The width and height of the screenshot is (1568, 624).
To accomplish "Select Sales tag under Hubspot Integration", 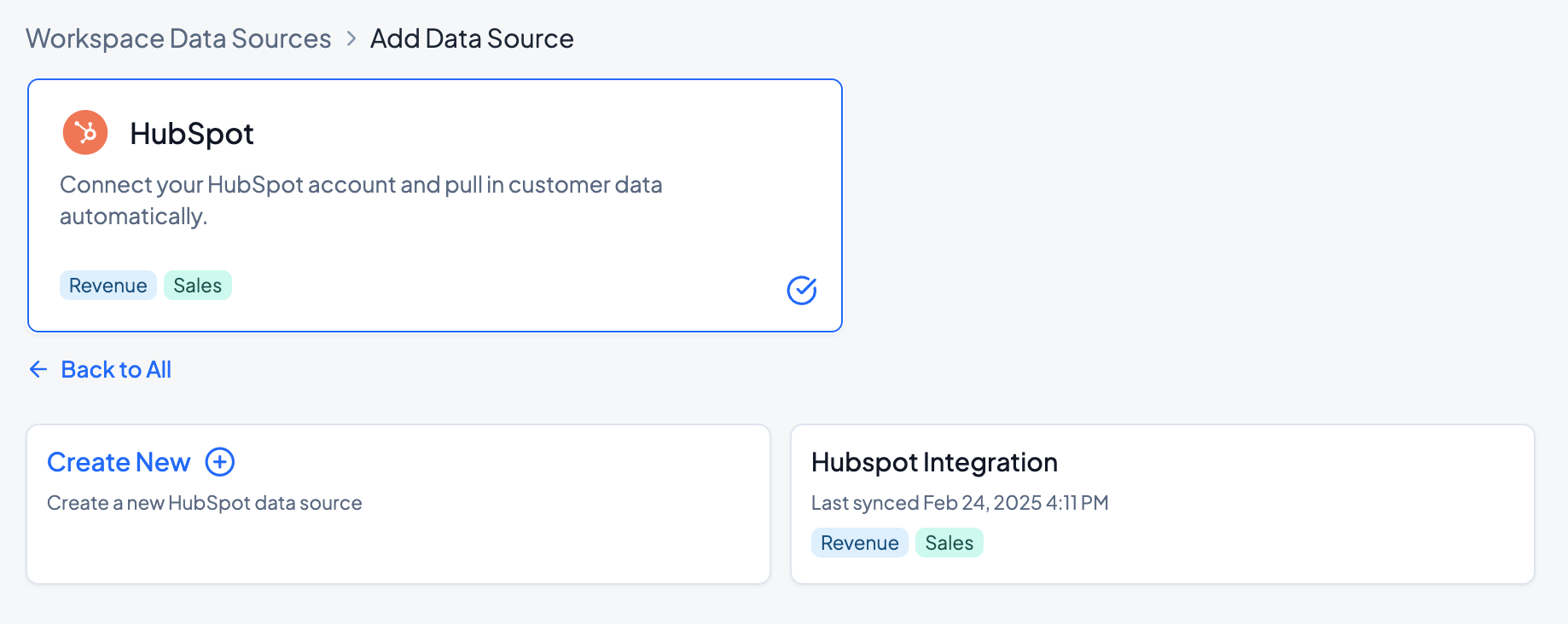I will (949, 543).
